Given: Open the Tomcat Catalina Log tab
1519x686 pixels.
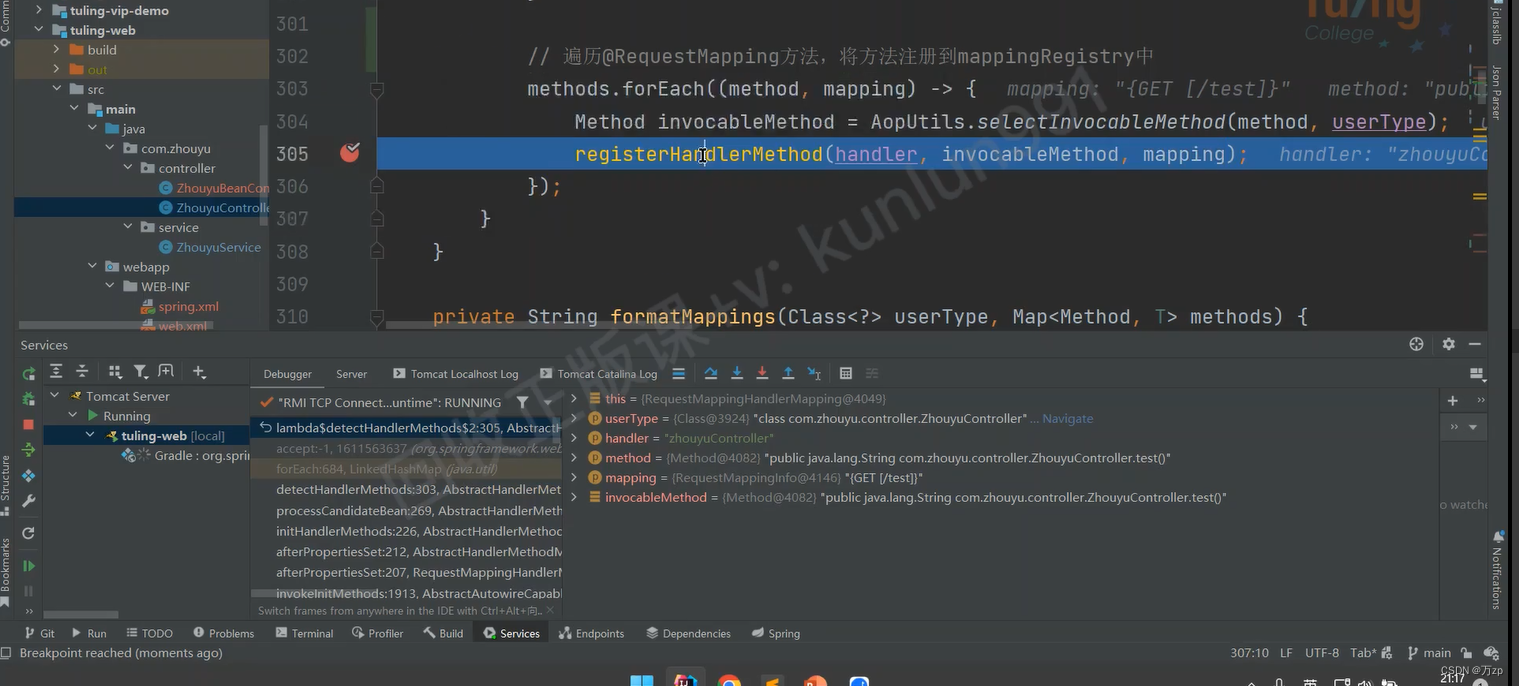Looking at the screenshot, I should 598,374.
